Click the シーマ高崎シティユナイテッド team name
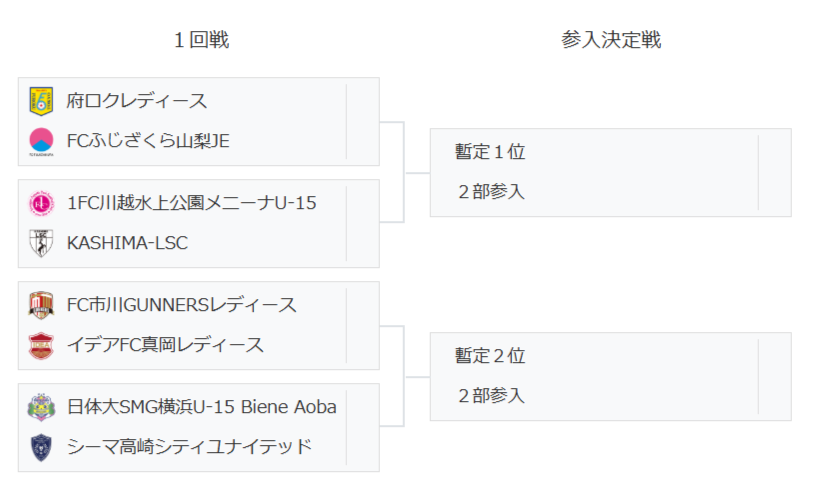This screenshot has width=813, height=493. 189,447
